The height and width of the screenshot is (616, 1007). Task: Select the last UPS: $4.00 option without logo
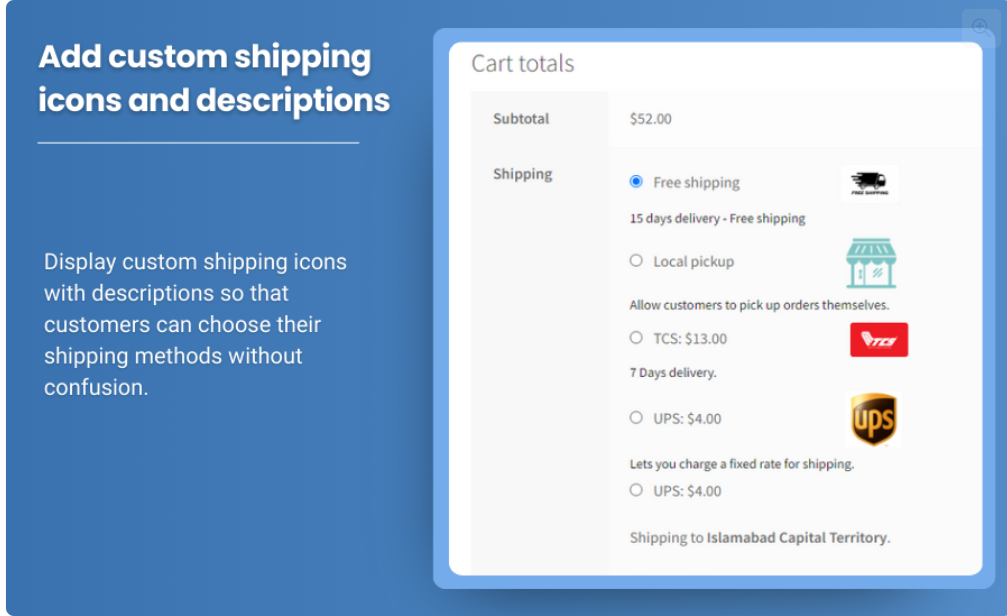(x=636, y=490)
